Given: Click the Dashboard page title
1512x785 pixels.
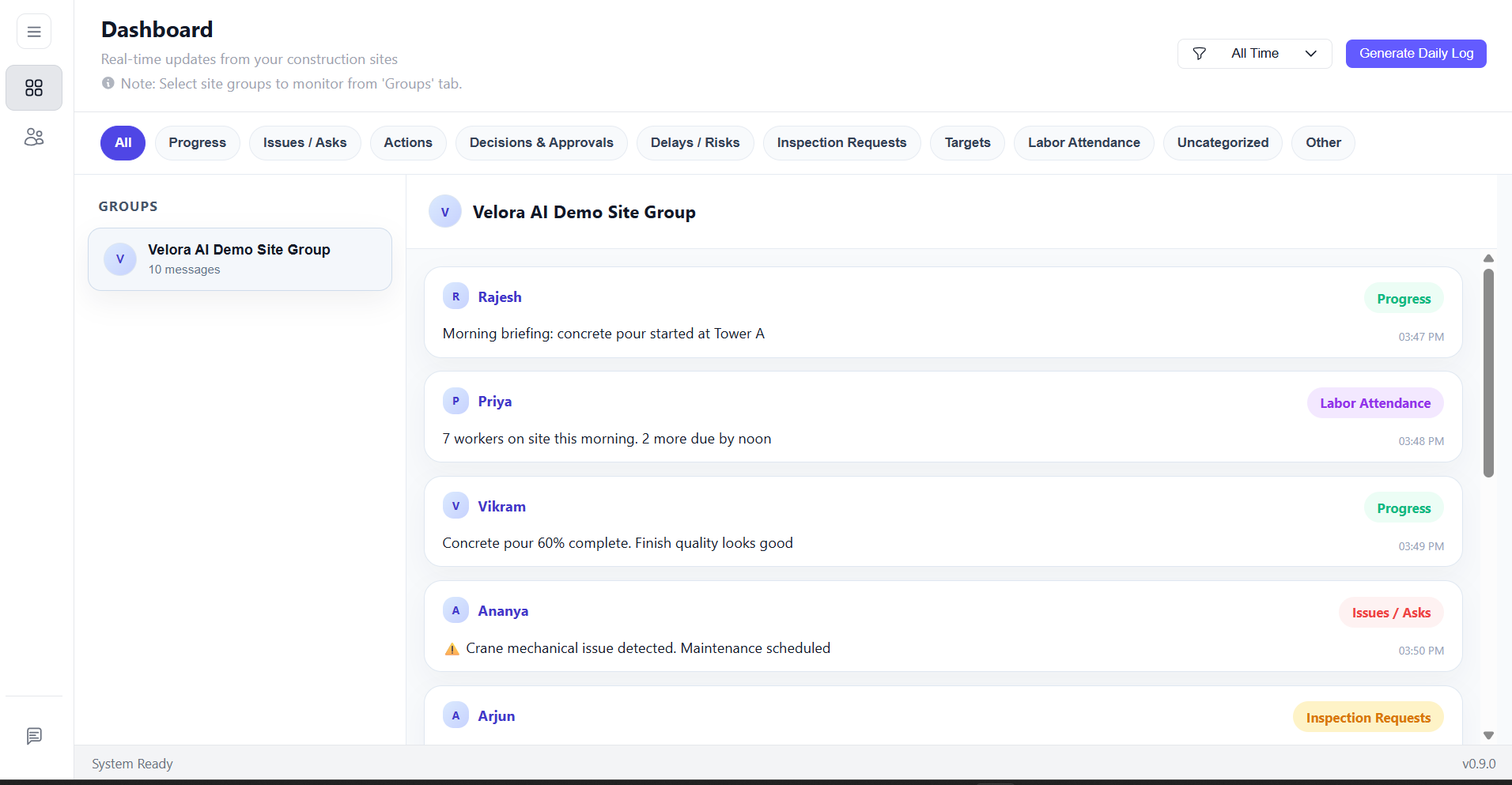Looking at the screenshot, I should [157, 30].
